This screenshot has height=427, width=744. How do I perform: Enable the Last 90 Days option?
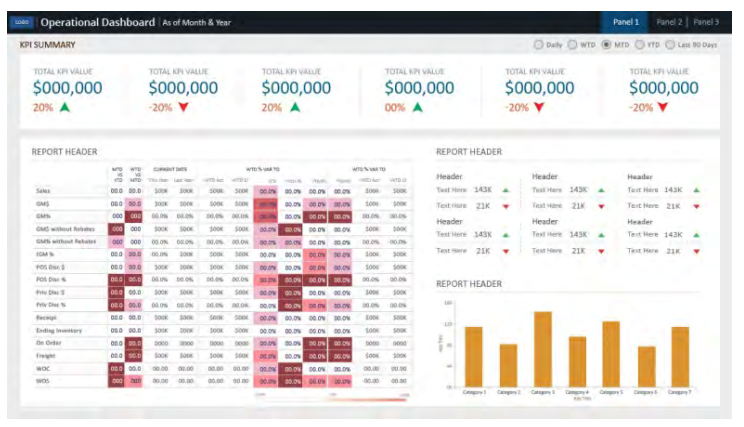[671, 45]
